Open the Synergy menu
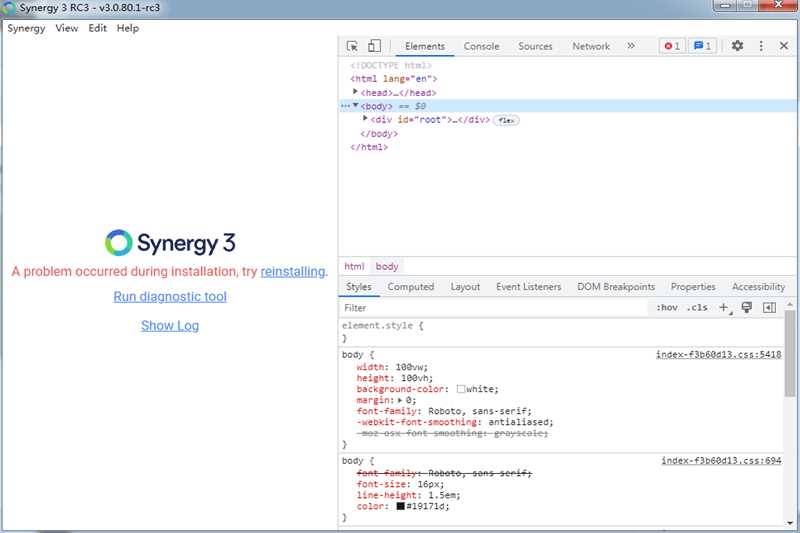 click(x=26, y=28)
